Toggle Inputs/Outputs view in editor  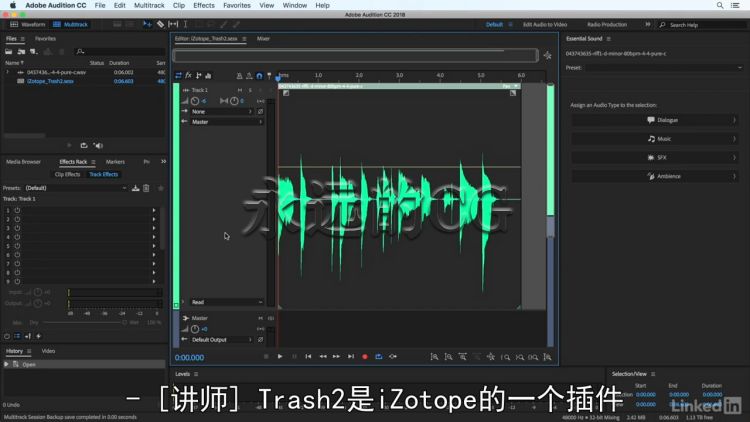pyautogui.click(x=178, y=76)
